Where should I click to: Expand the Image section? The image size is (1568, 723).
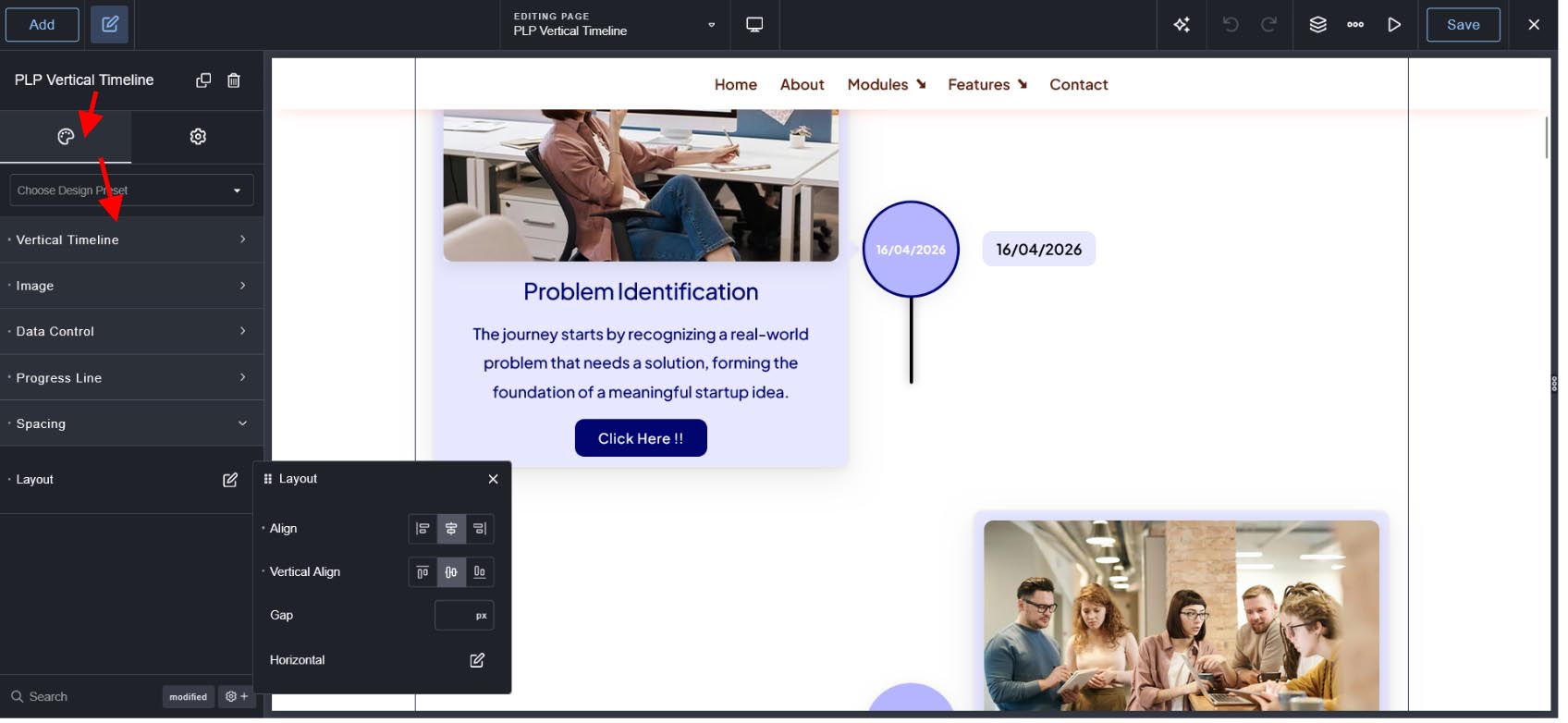[x=132, y=288]
